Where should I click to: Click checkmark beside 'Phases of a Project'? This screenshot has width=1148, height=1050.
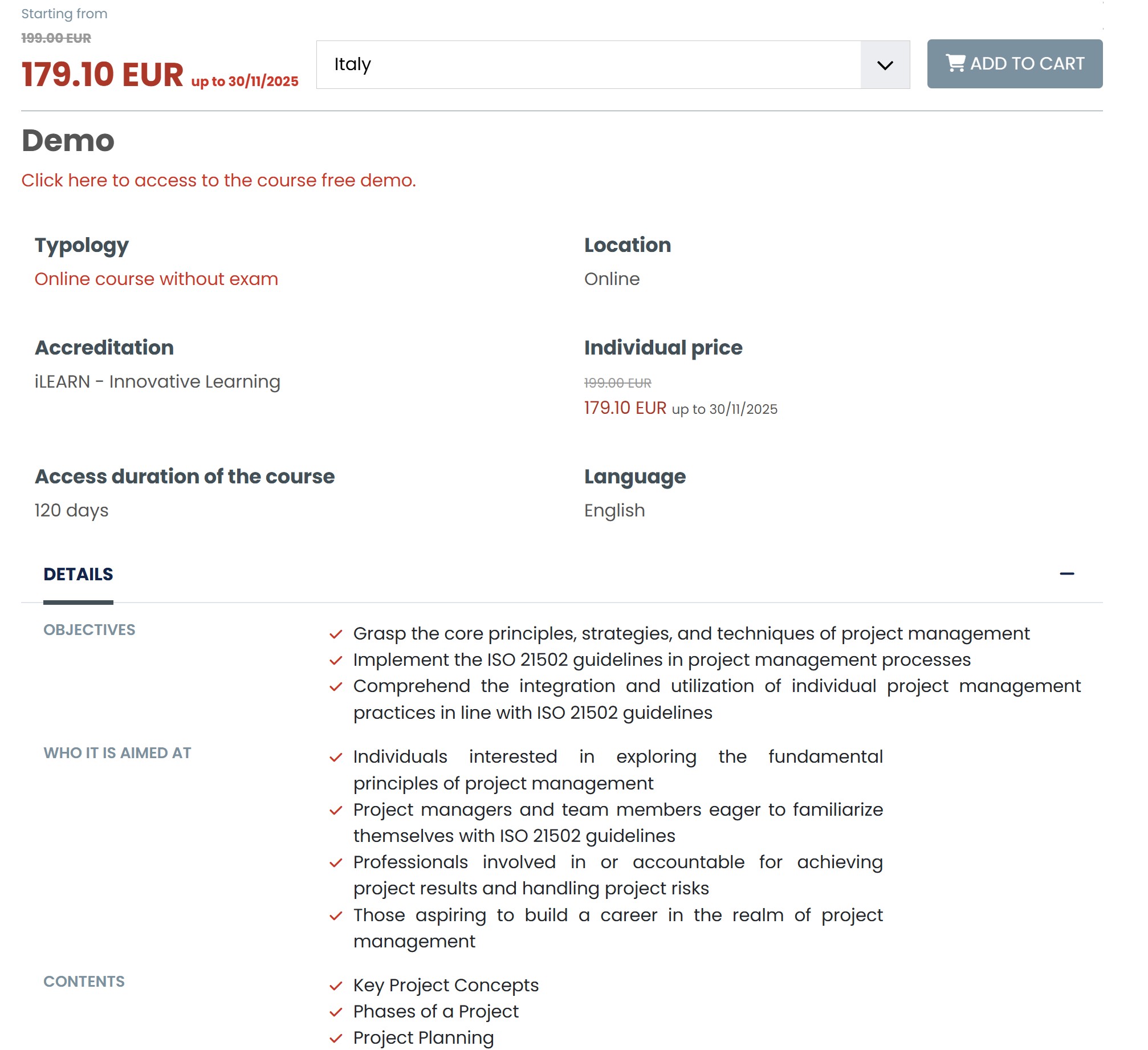[x=336, y=1012]
